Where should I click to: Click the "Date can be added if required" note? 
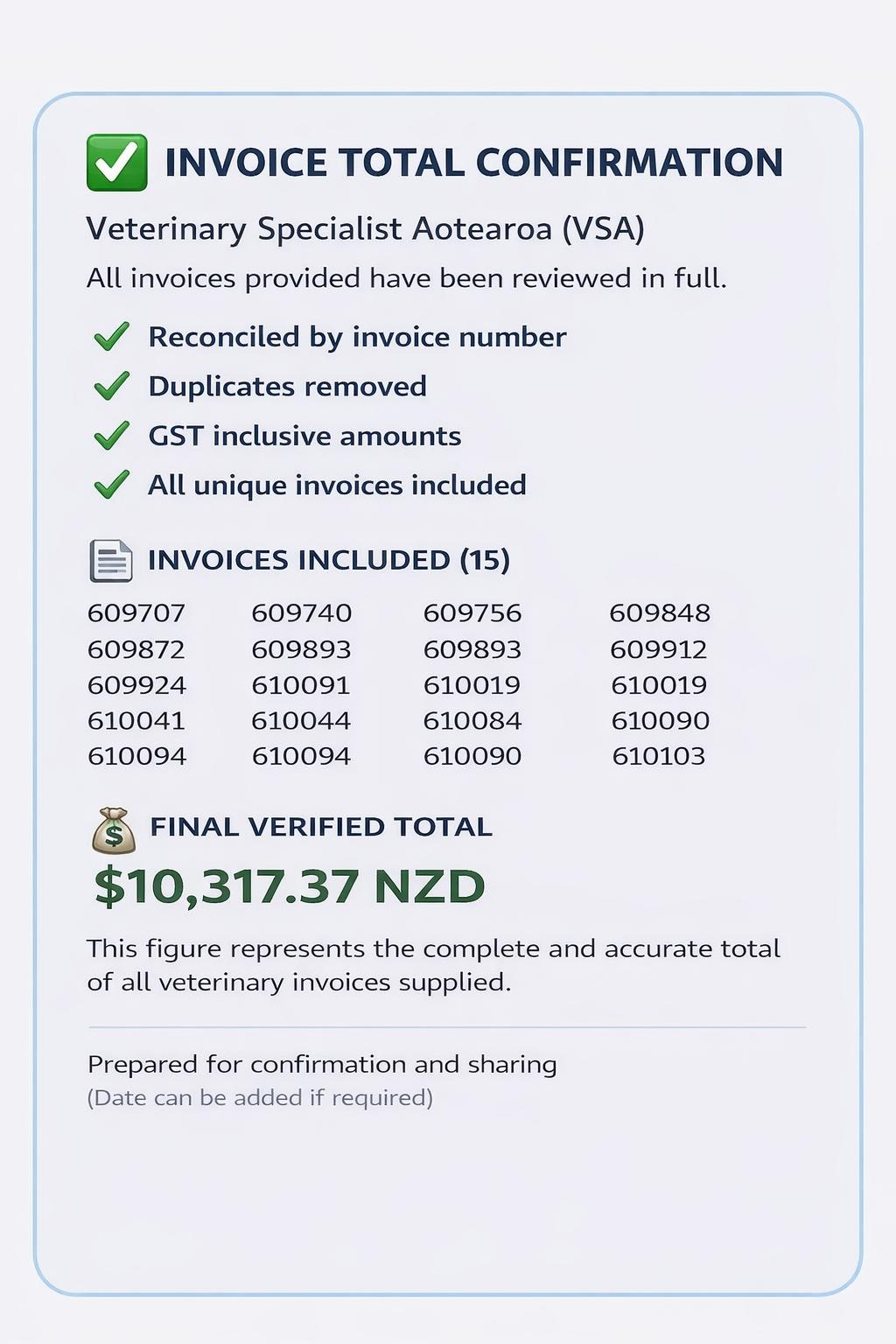pyautogui.click(x=260, y=1098)
